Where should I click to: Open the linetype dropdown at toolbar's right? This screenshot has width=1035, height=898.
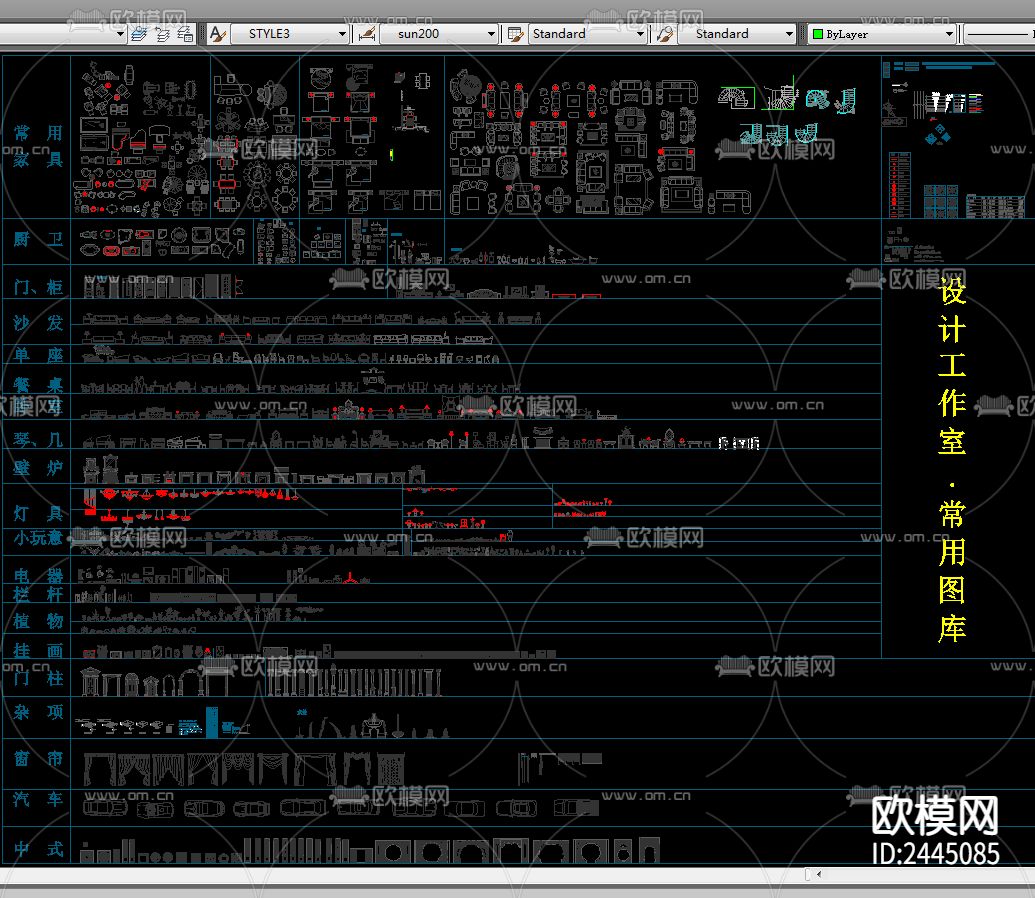tap(999, 34)
